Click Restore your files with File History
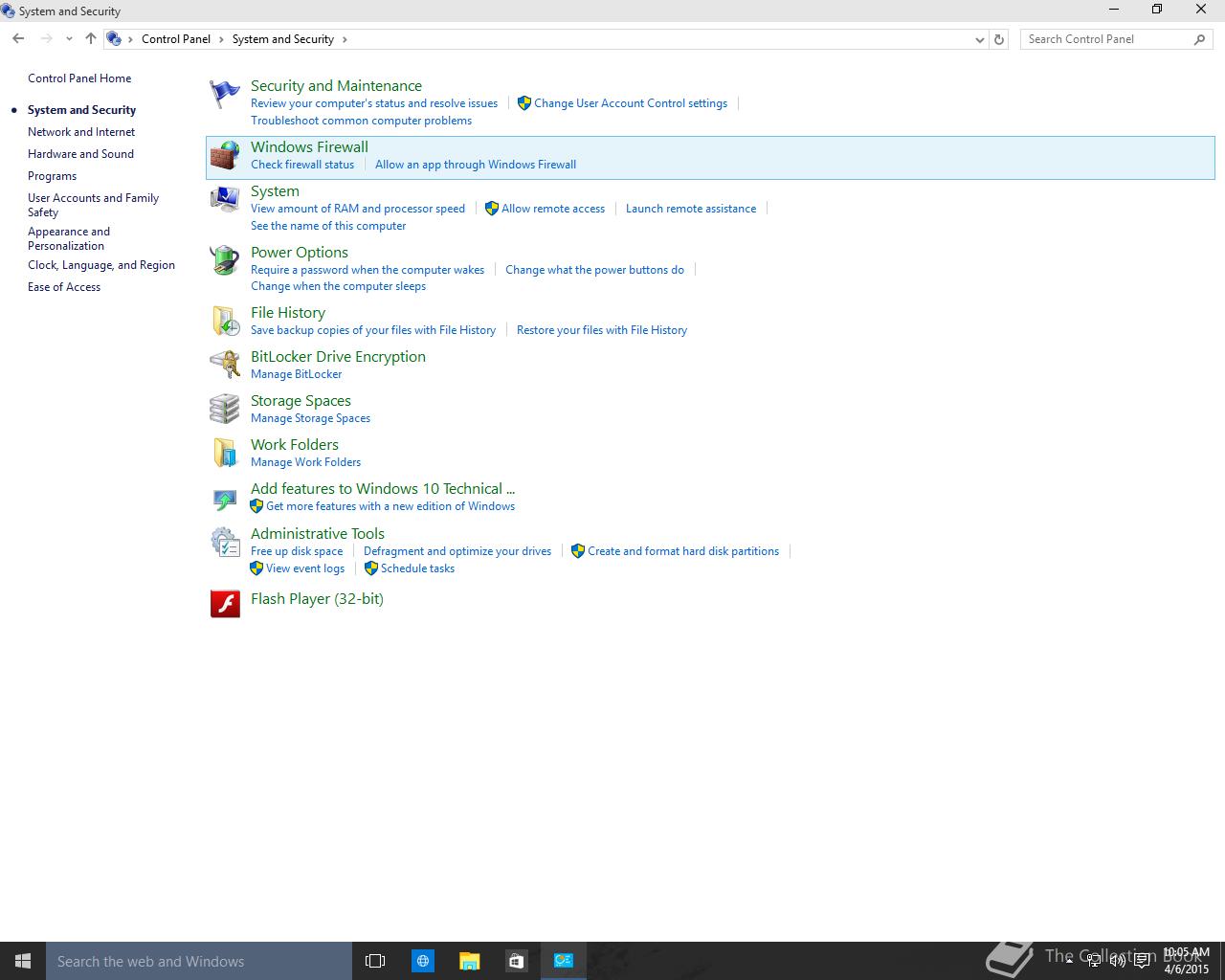This screenshot has width=1225, height=980. (602, 330)
